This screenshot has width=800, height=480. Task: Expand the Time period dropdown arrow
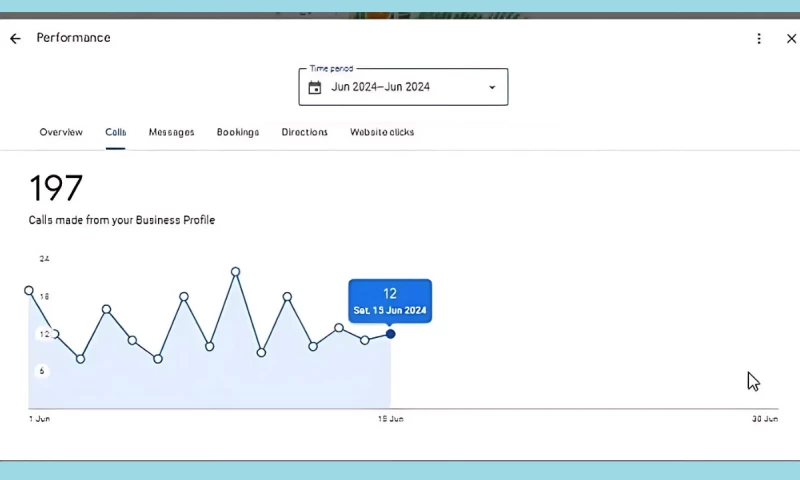coord(492,87)
